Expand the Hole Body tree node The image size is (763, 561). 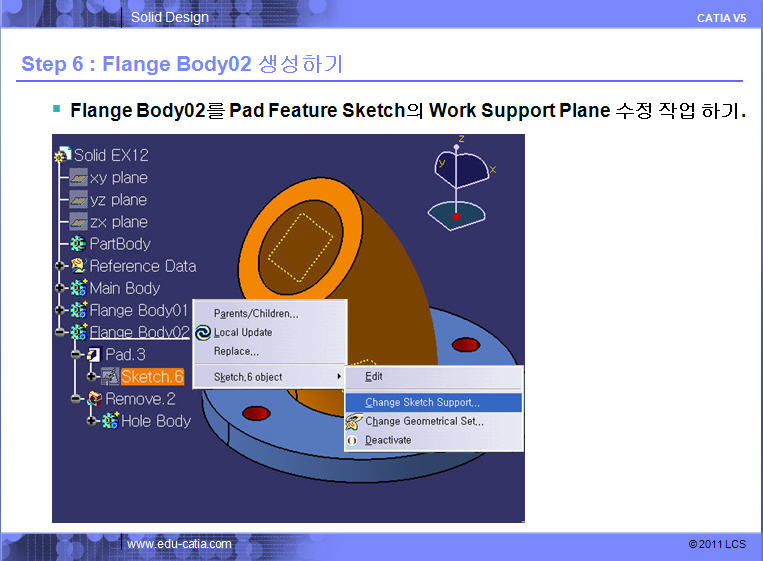pos(92,421)
